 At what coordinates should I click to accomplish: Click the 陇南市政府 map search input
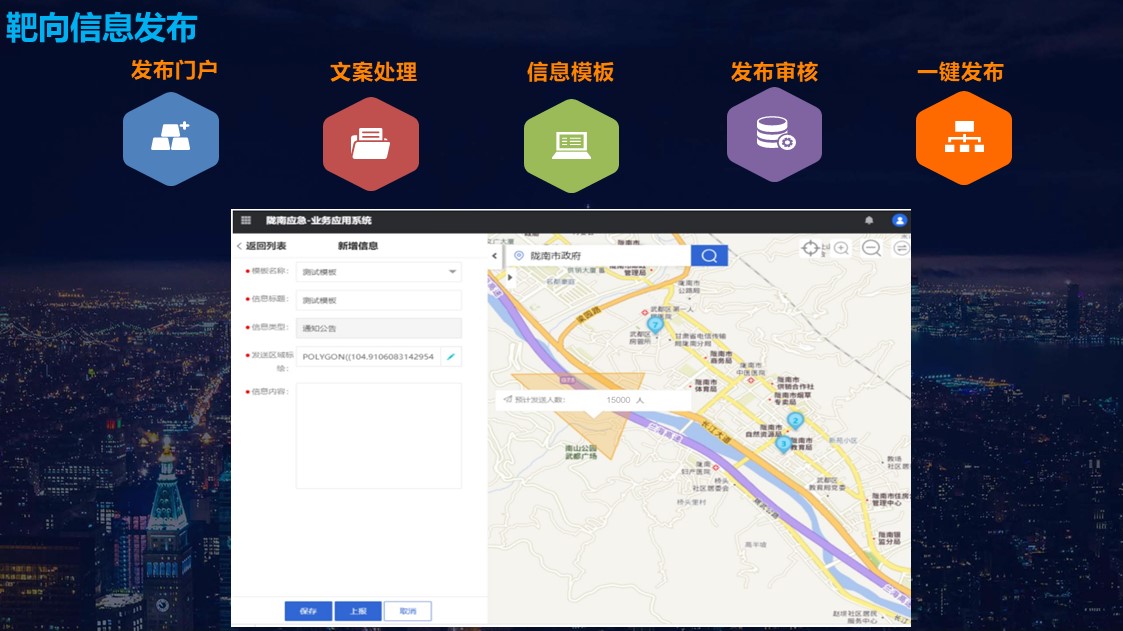click(599, 256)
